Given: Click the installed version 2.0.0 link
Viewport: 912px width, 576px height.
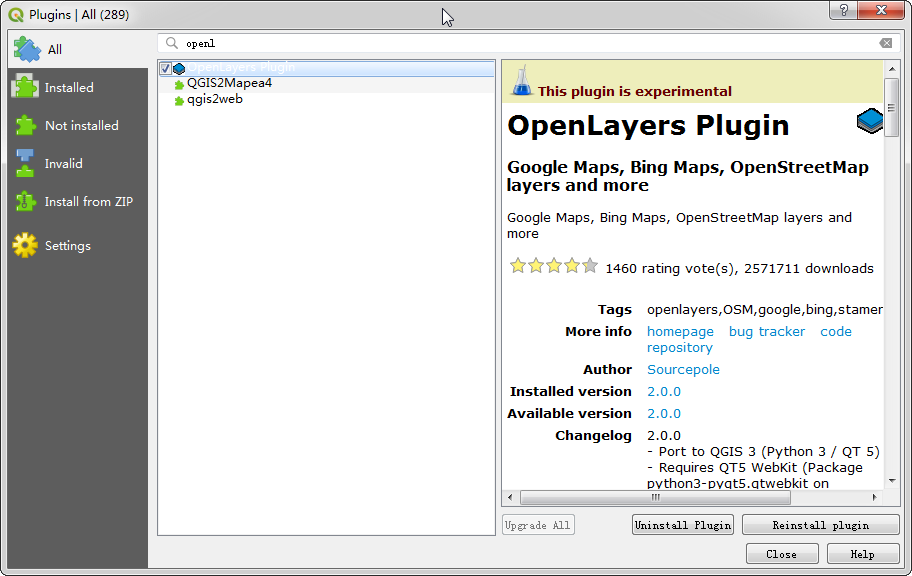Looking at the screenshot, I should (x=664, y=392).
